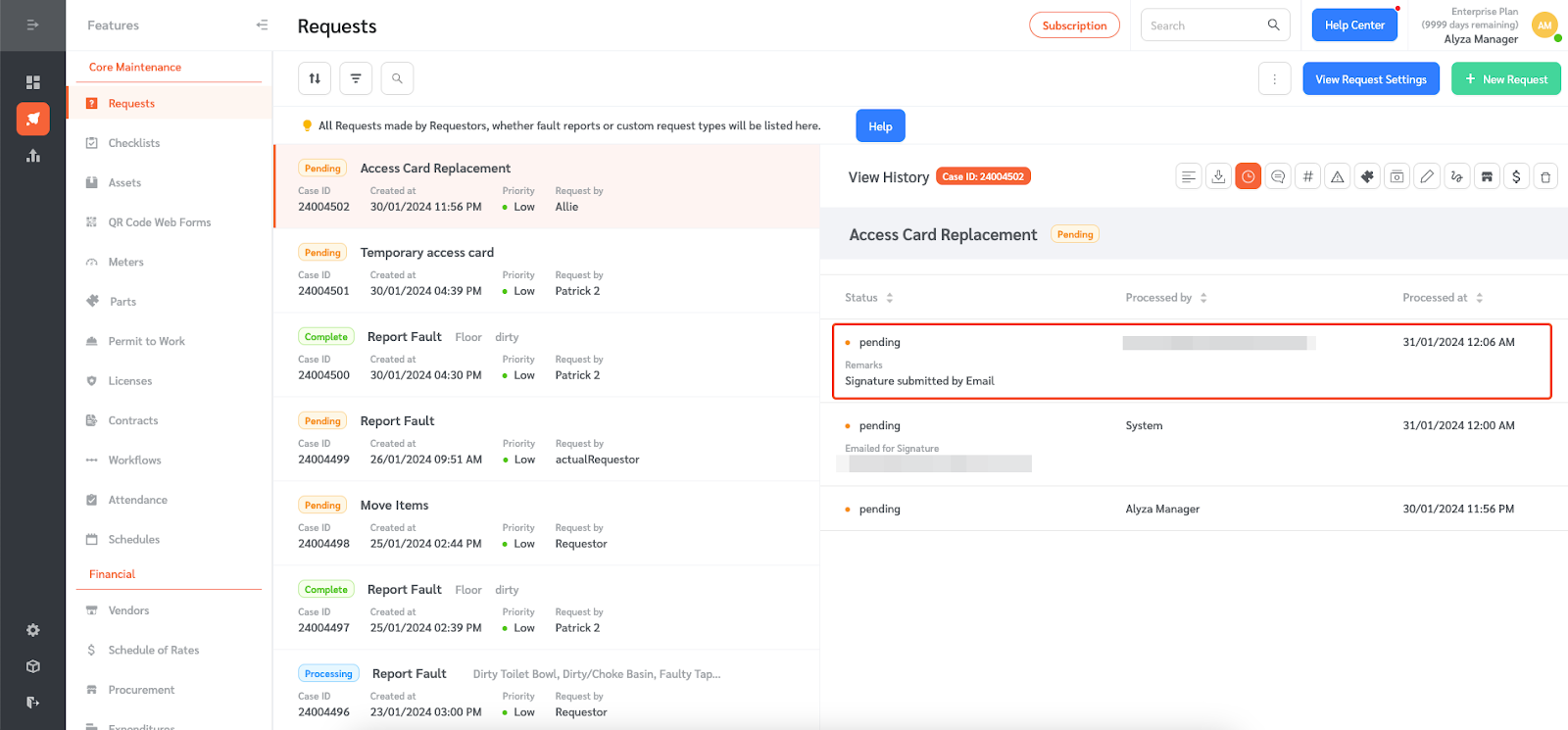The image size is (1568, 730).
Task: Click View Request Settings button
Action: click(1370, 79)
